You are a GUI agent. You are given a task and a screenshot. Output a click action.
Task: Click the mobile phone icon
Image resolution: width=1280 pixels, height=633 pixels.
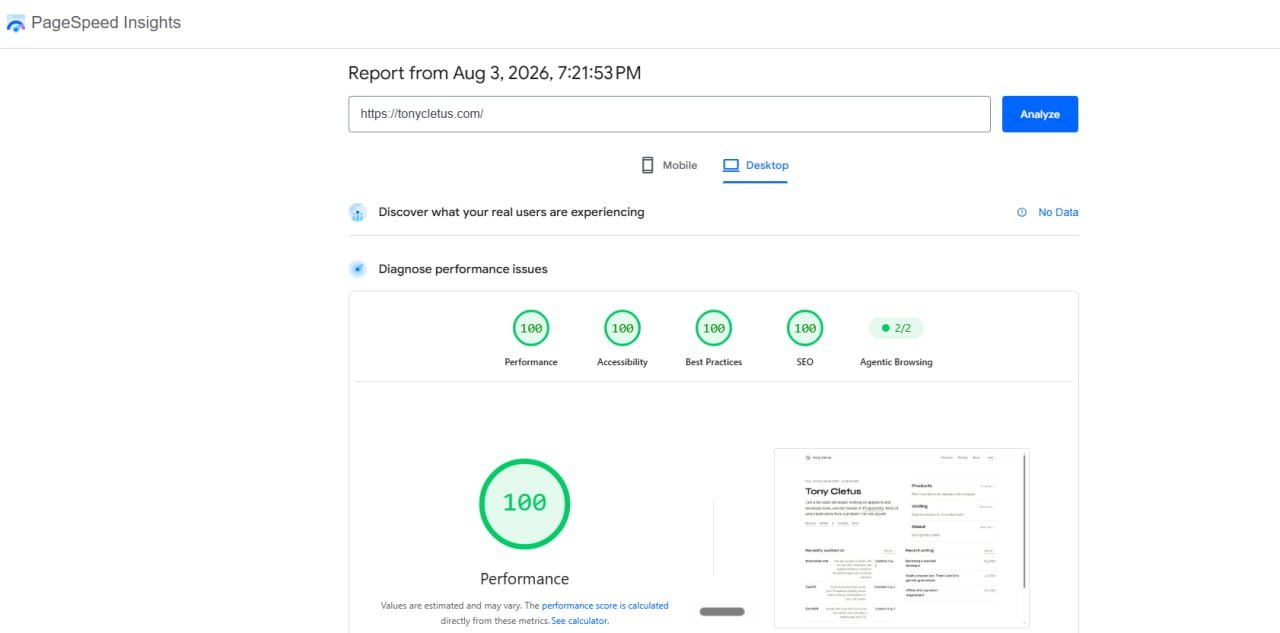click(x=647, y=165)
